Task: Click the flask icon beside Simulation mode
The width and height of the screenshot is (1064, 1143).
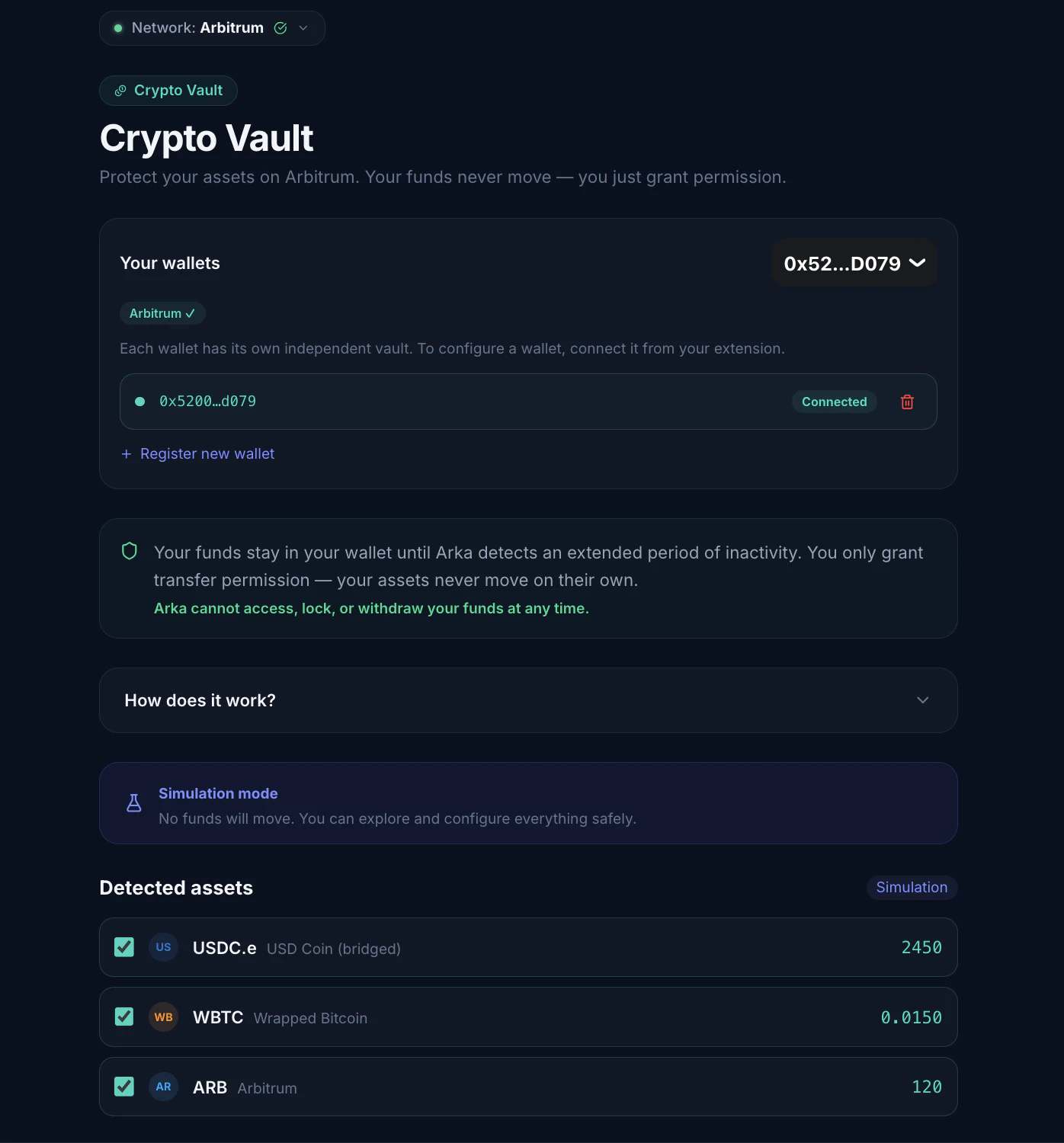Action: click(134, 803)
